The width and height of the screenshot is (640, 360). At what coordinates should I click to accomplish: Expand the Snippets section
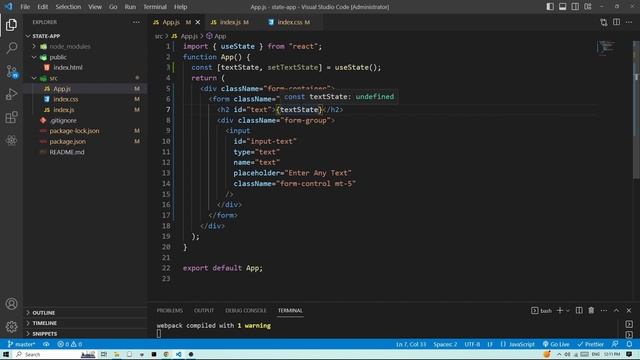tap(44, 333)
